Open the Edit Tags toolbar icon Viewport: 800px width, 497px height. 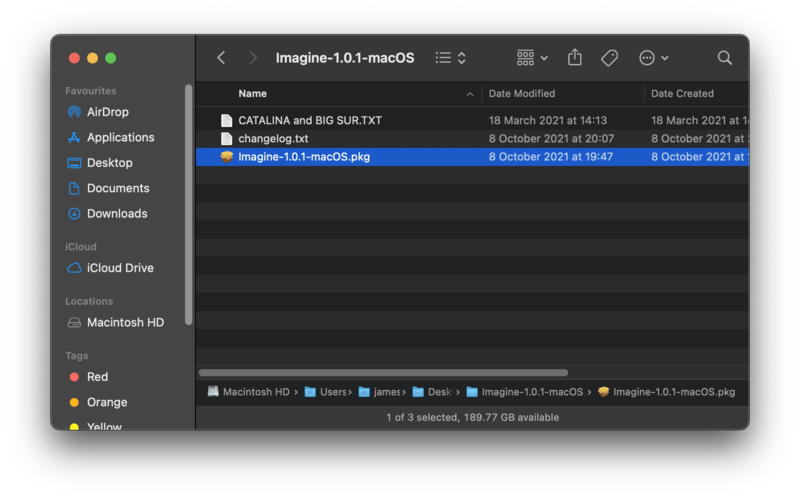tap(609, 58)
